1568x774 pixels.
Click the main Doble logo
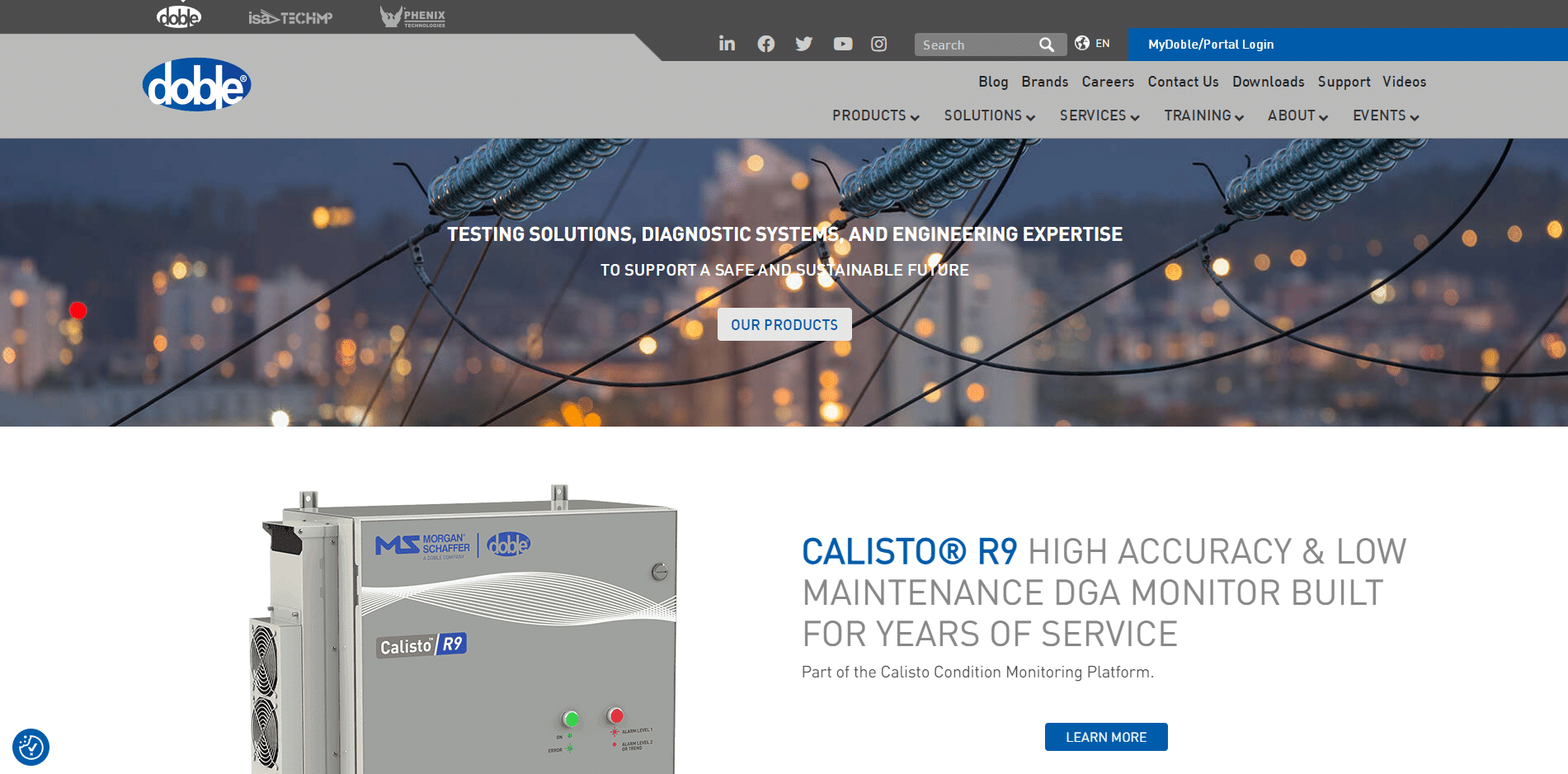point(196,84)
